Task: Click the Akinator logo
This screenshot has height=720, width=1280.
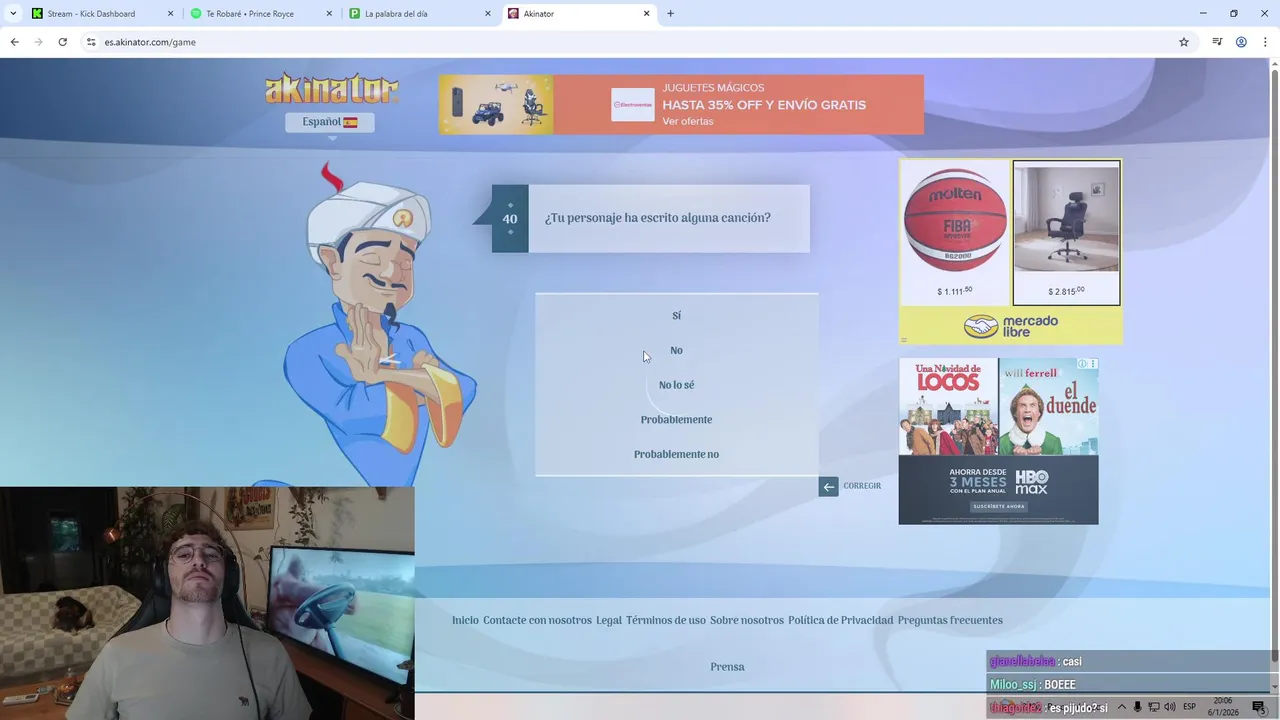Action: (331, 89)
